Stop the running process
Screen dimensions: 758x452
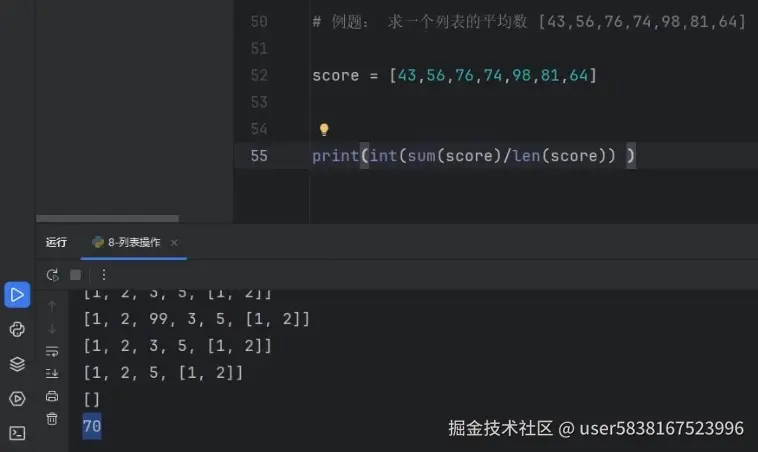(75, 275)
